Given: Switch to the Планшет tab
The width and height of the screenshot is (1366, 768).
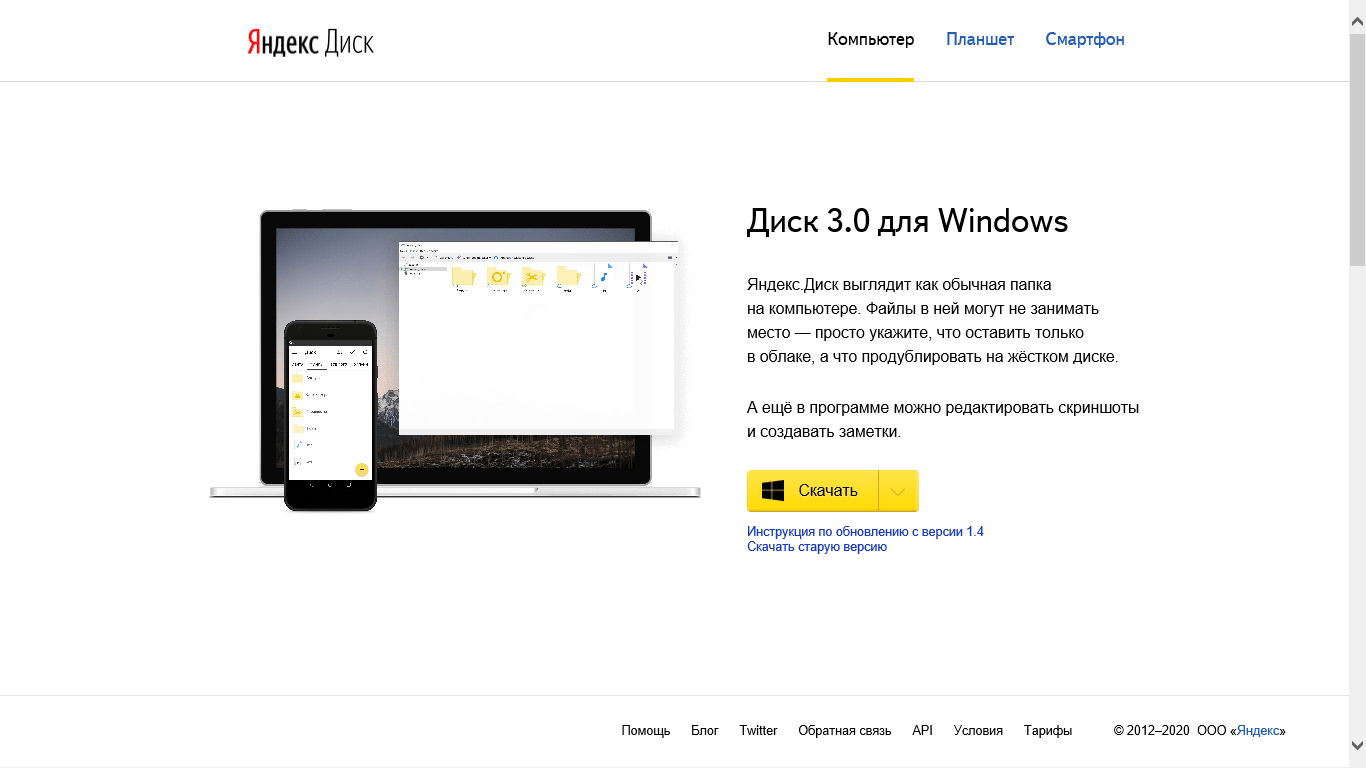Looking at the screenshot, I should coord(980,40).
